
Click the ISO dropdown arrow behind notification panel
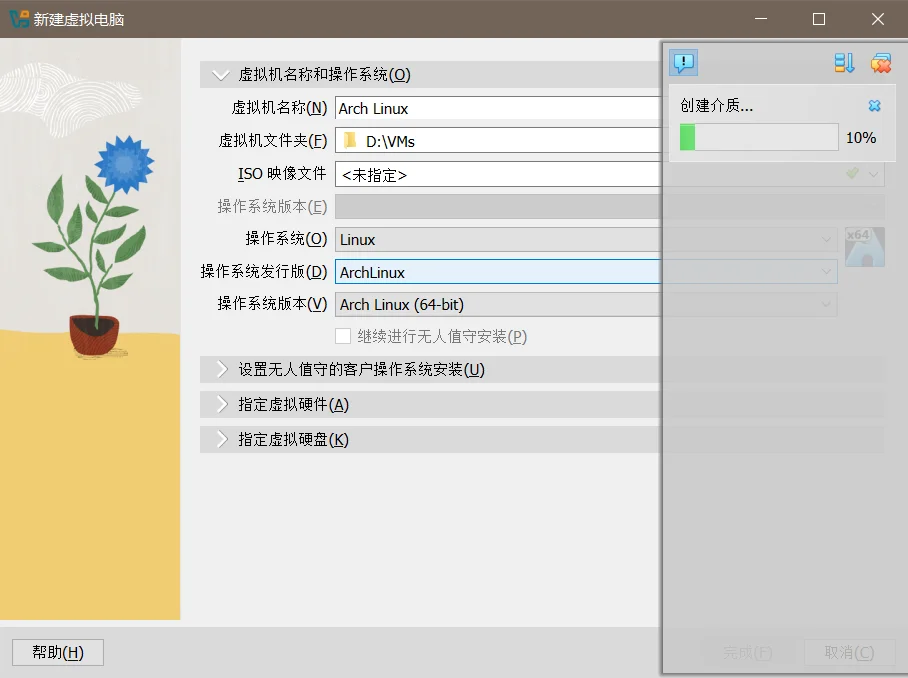click(x=873, y=174)
